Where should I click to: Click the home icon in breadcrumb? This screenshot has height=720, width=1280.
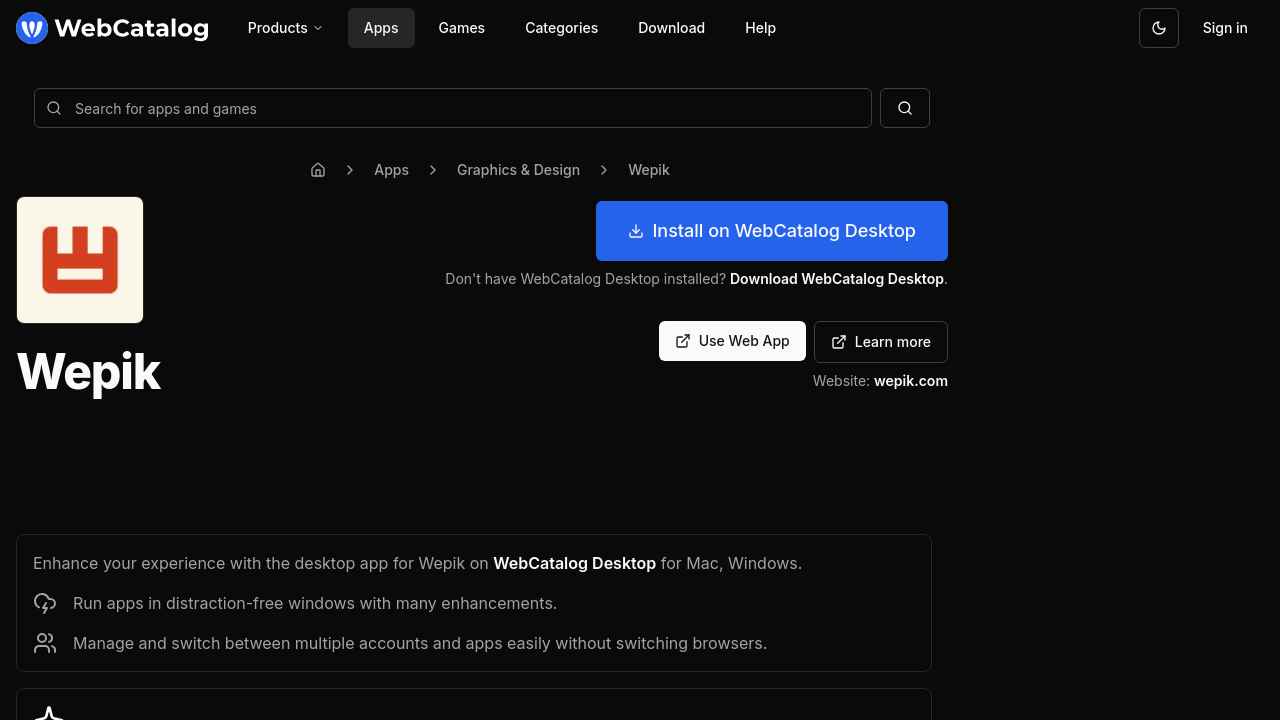tap(318, 170)
